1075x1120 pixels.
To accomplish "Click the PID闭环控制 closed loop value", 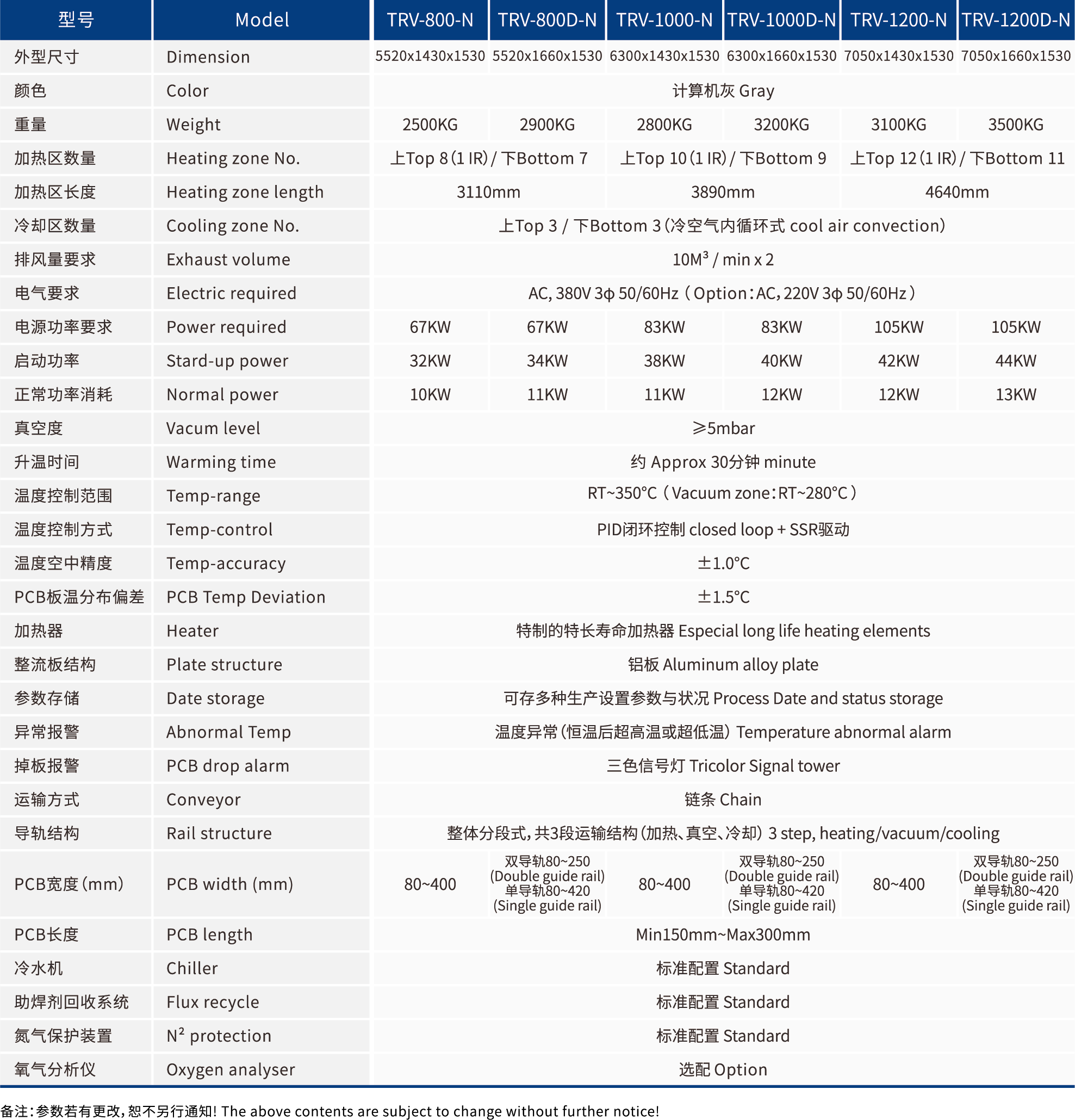I will pyautogui.click(x=723, y=530).
